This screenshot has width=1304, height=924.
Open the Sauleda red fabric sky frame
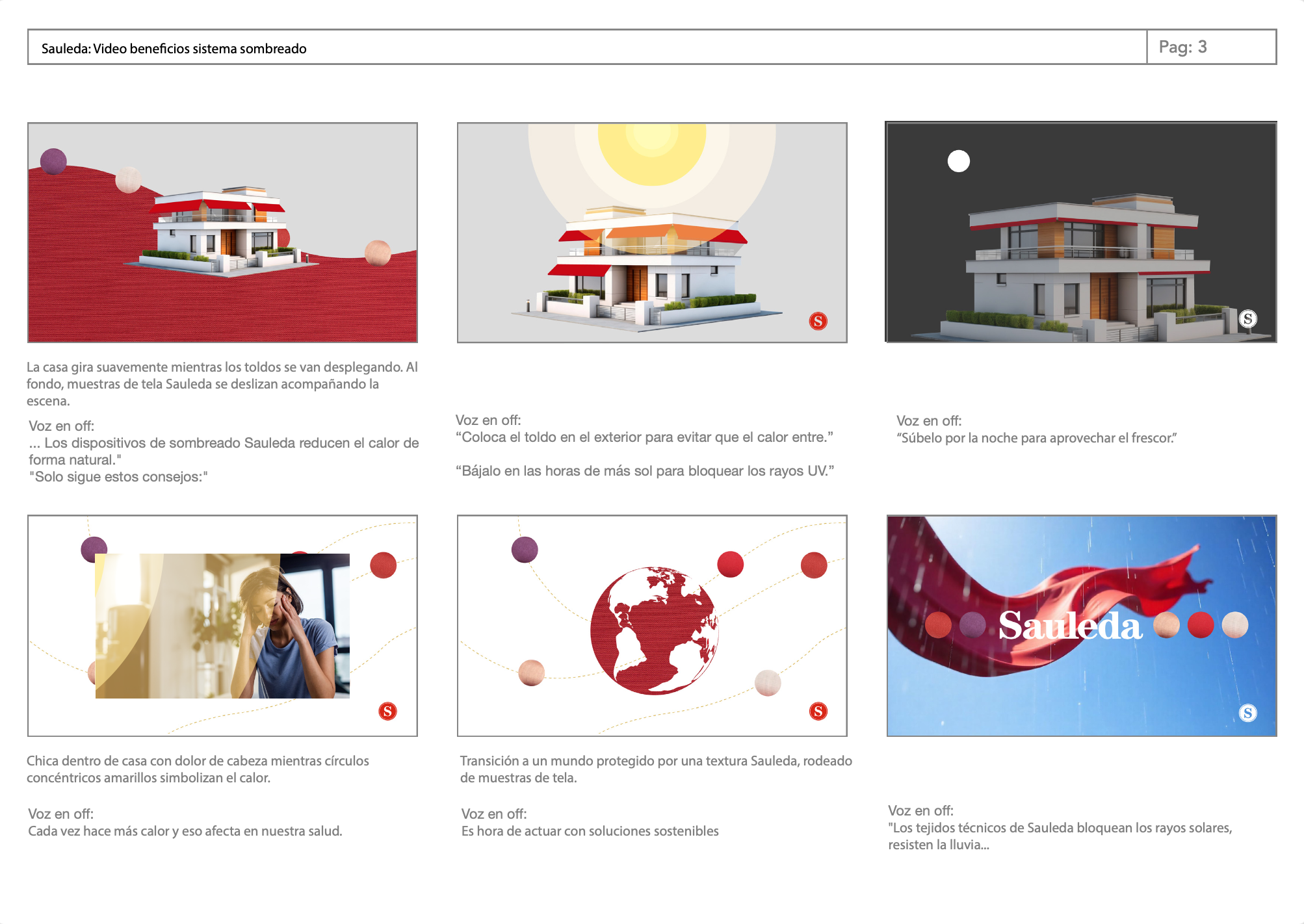point(1082,626)
